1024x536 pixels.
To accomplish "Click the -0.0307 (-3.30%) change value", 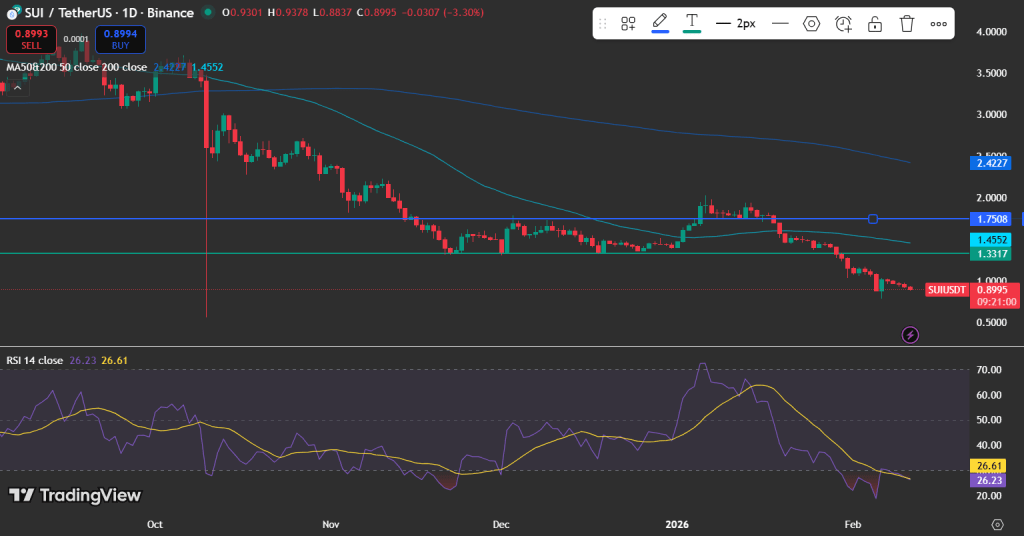I will (442, 12).
